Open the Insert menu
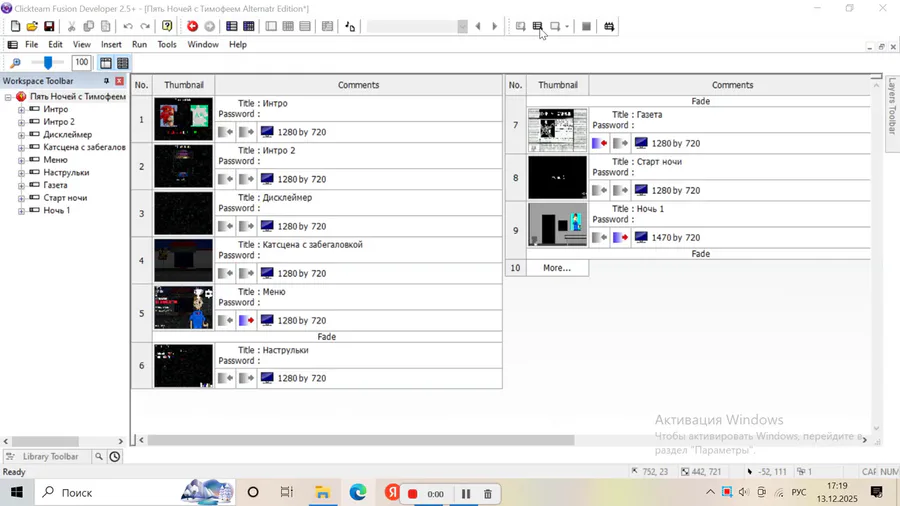This screenshot has height=506, width=900. tap(111, 44)
